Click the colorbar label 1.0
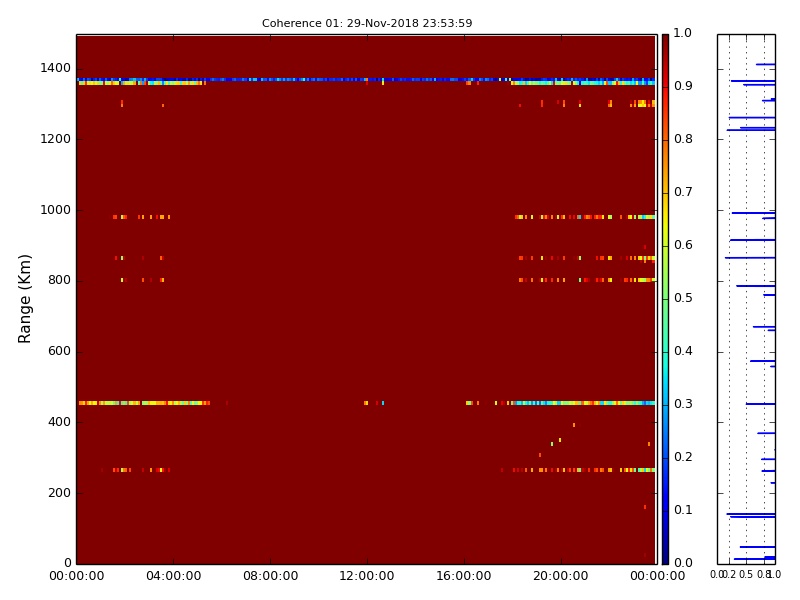The height and width of the screenshot is (600, 800). 683,33
